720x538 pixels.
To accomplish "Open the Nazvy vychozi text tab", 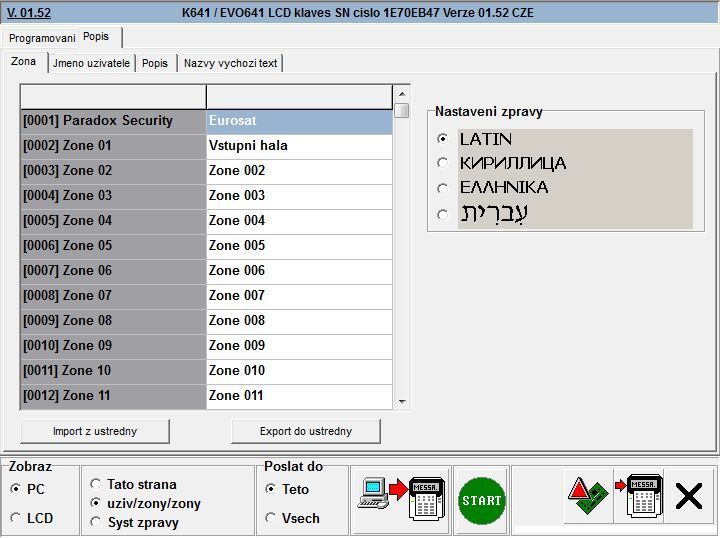I will tap(230, 63).
